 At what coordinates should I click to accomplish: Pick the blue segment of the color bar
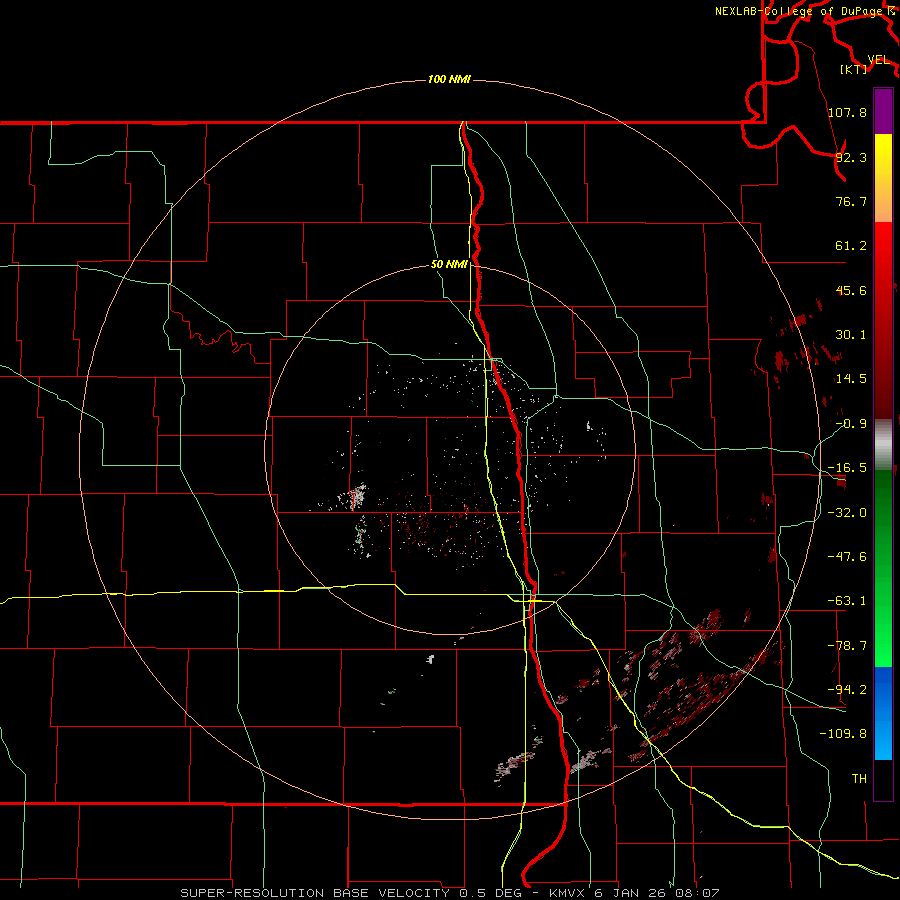[883, 713]
